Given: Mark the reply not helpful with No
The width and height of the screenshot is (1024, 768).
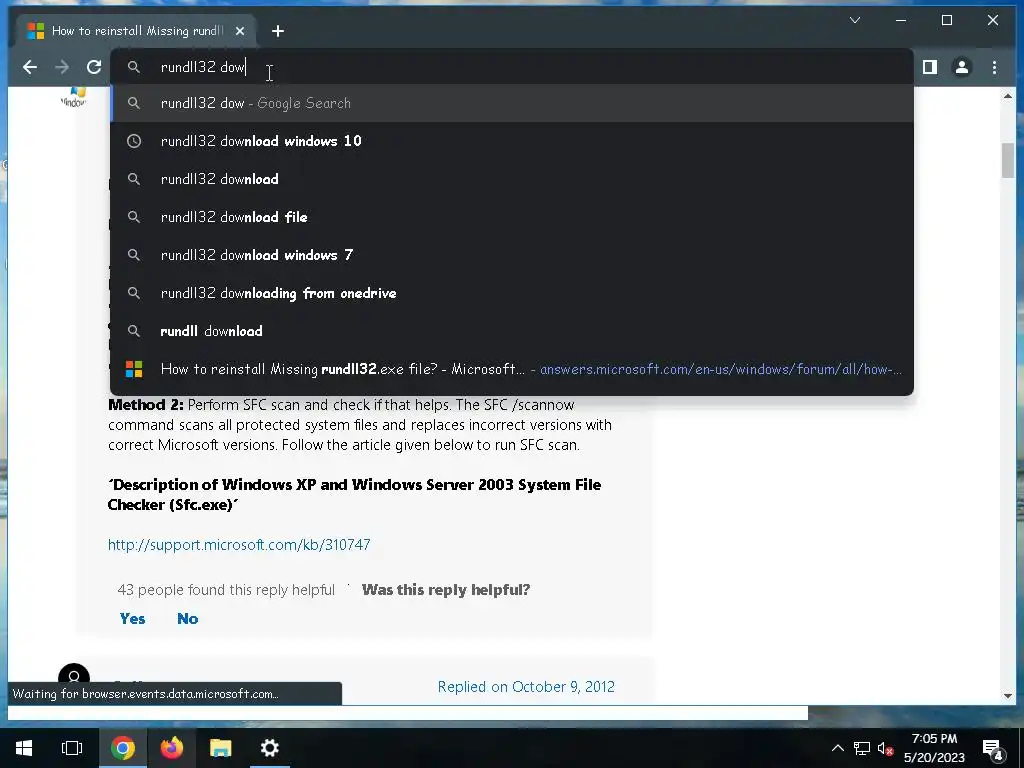Looking at the screenshot, I should click(x=187, y=618).
